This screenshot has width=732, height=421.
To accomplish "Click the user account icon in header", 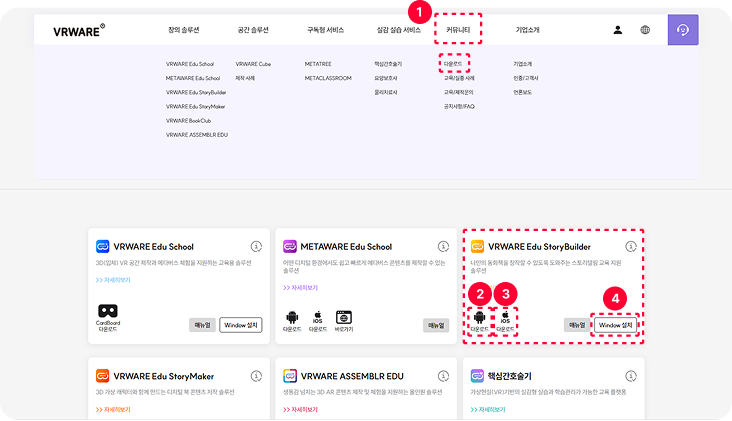I will point(617,30).
